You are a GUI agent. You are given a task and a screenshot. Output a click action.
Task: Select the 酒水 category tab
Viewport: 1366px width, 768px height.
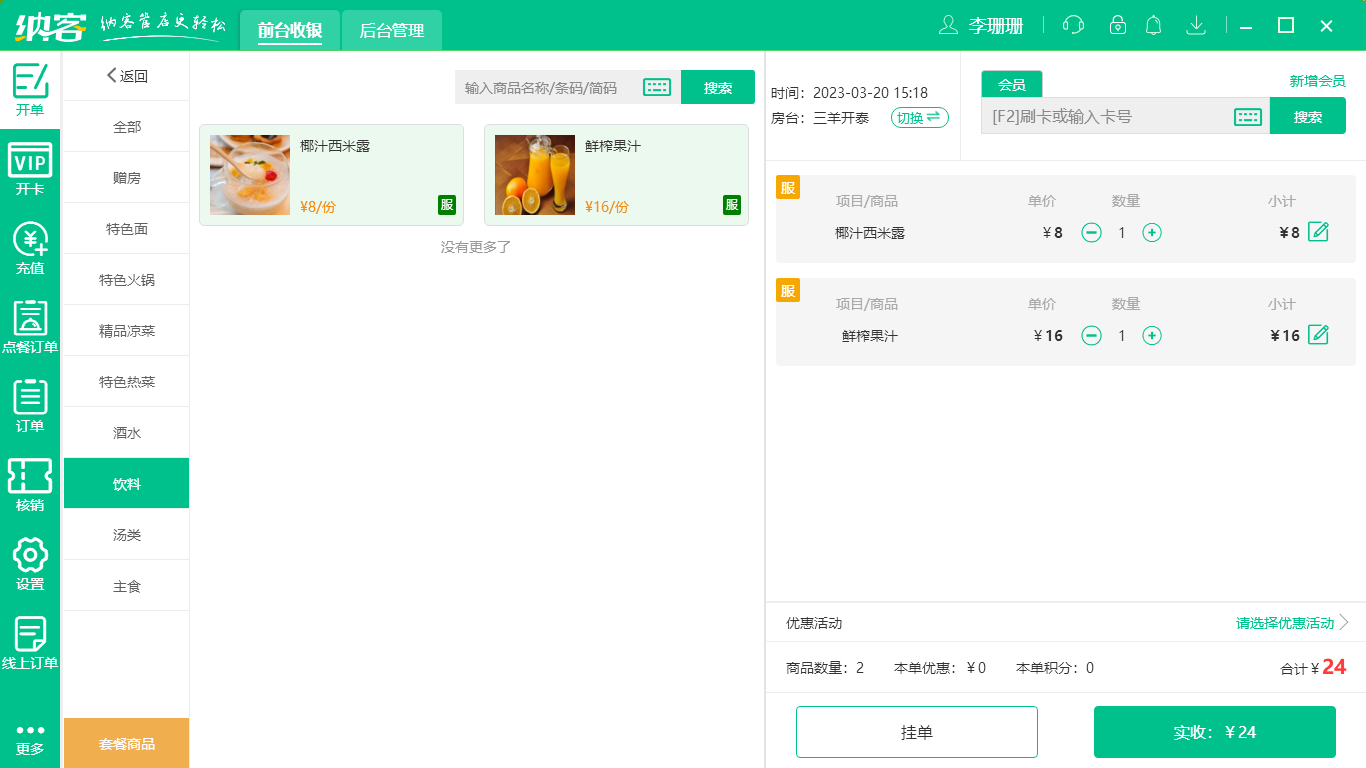[125, 432]
